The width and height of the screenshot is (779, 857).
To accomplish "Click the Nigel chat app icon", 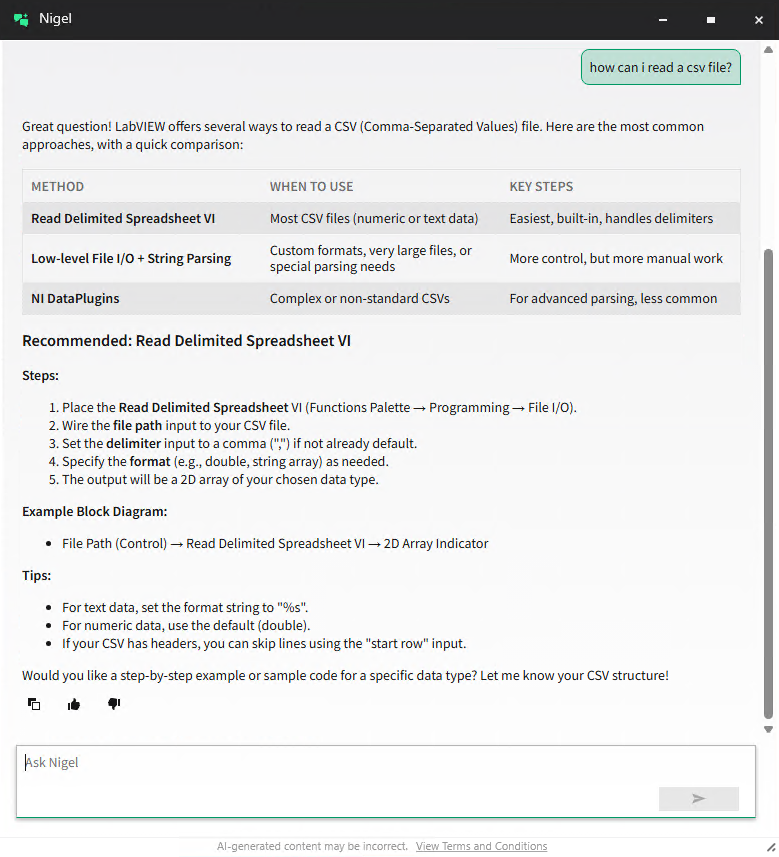I will (x=21, y=20).
